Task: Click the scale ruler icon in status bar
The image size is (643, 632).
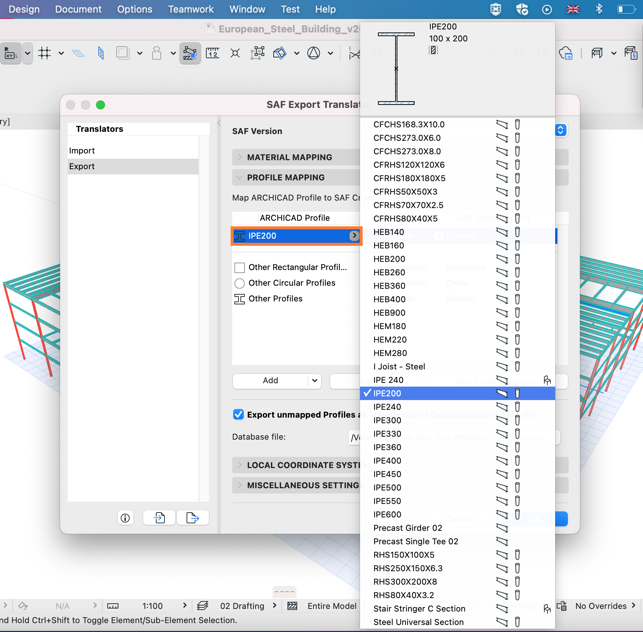Action: click(x=113, y=606)
